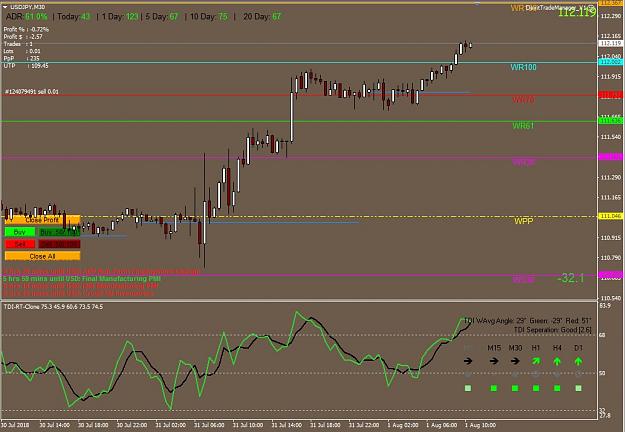
Task: Click the UTP 109.45 line
Action: coord(26,65)
